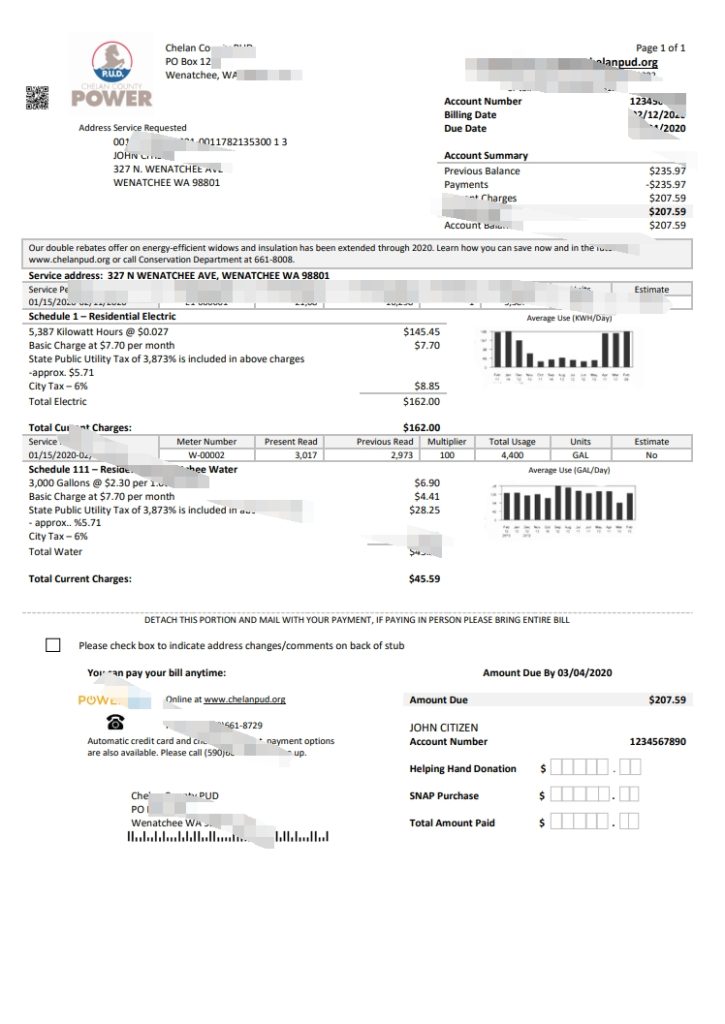Select the name 'JOHN CITIZEN'

(x=443, y=728)
